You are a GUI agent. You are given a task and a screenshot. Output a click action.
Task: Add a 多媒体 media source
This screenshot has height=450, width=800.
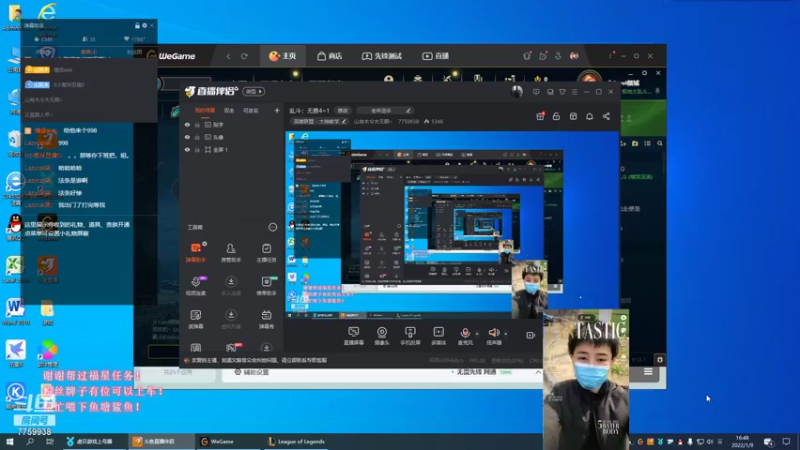[x=439, y=336]
